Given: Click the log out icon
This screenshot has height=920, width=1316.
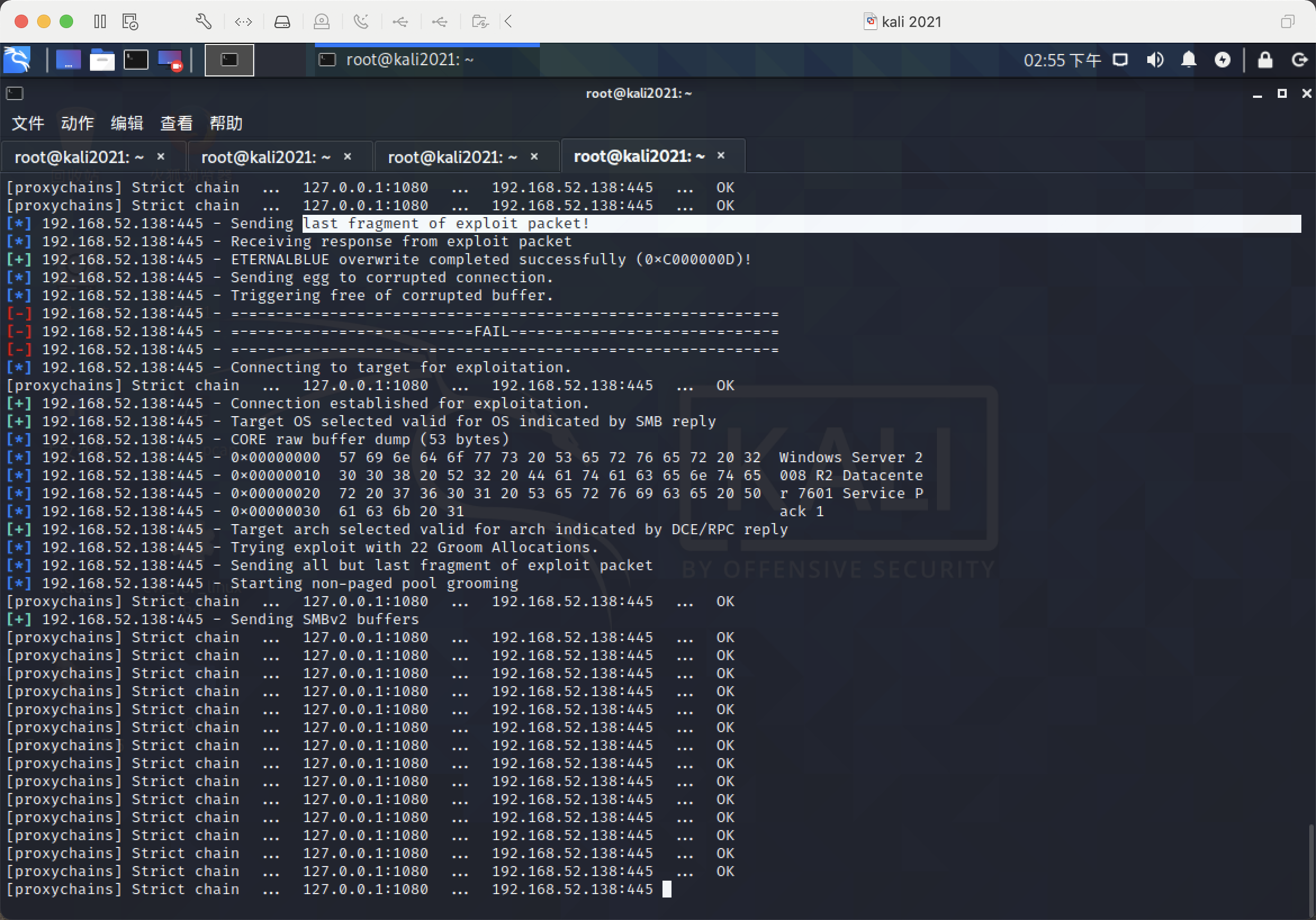Looking at the screenshot, I should pyautogui.click(x=1299, y=60).
